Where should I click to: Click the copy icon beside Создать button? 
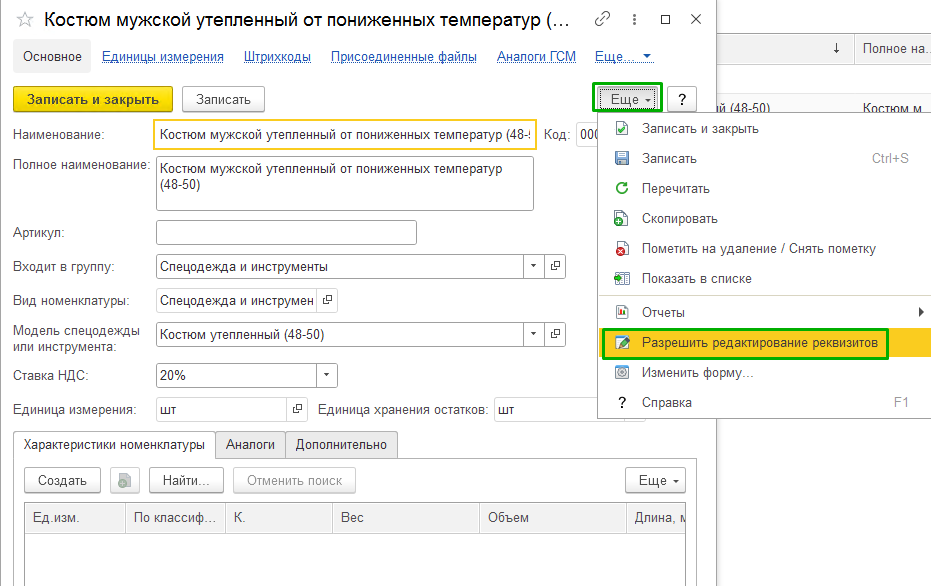coord(125,481)
